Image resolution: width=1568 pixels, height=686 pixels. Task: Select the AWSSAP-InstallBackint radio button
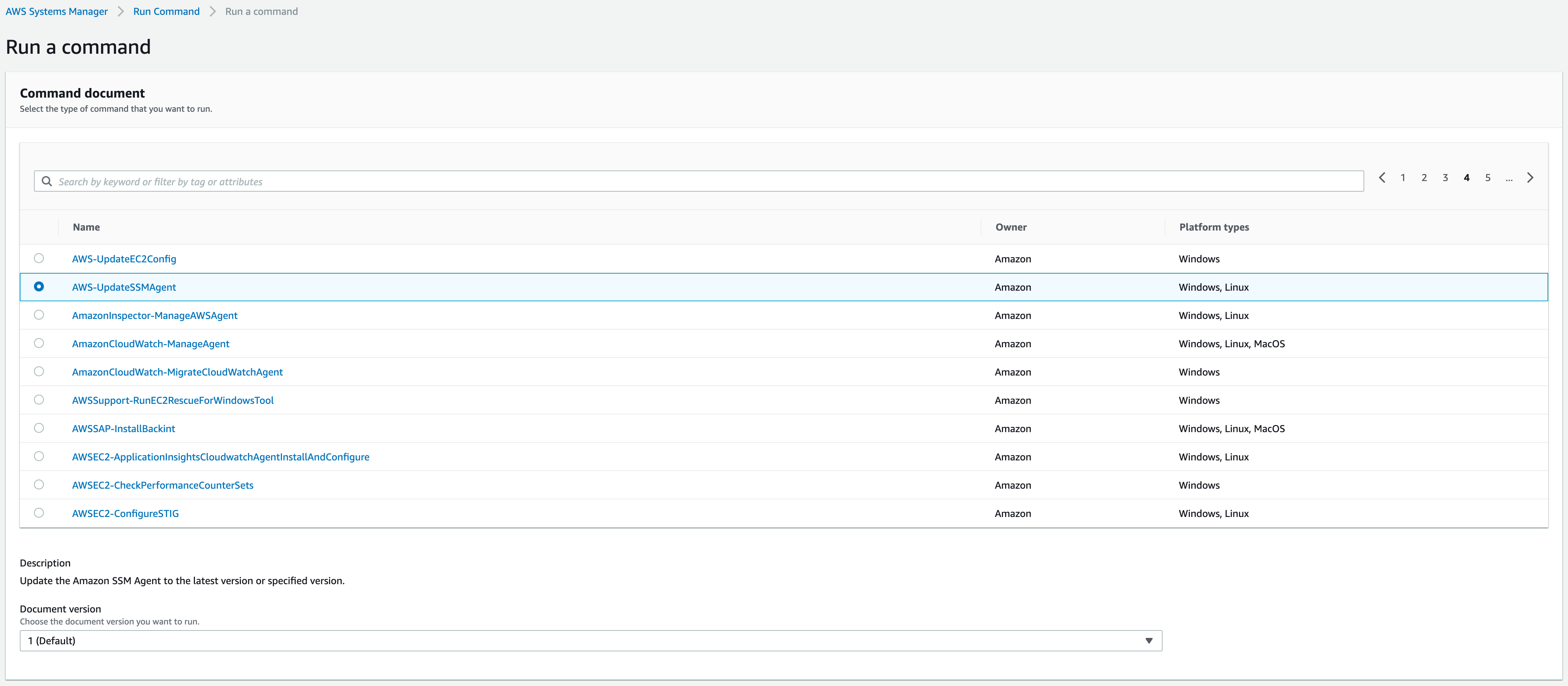40,428
